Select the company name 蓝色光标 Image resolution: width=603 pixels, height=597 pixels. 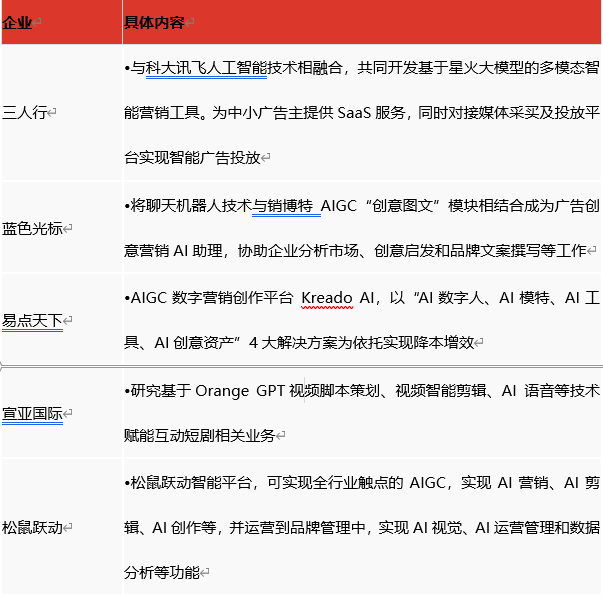tap(32, 228)
